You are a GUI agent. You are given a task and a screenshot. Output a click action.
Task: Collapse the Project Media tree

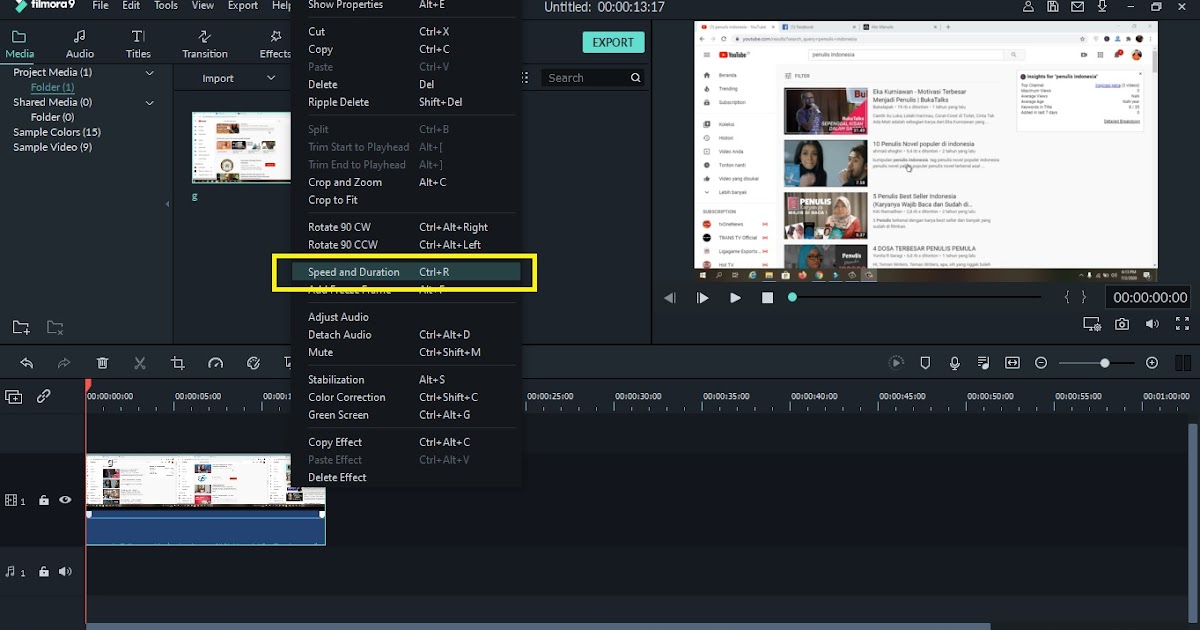click(x=149, y=72)
